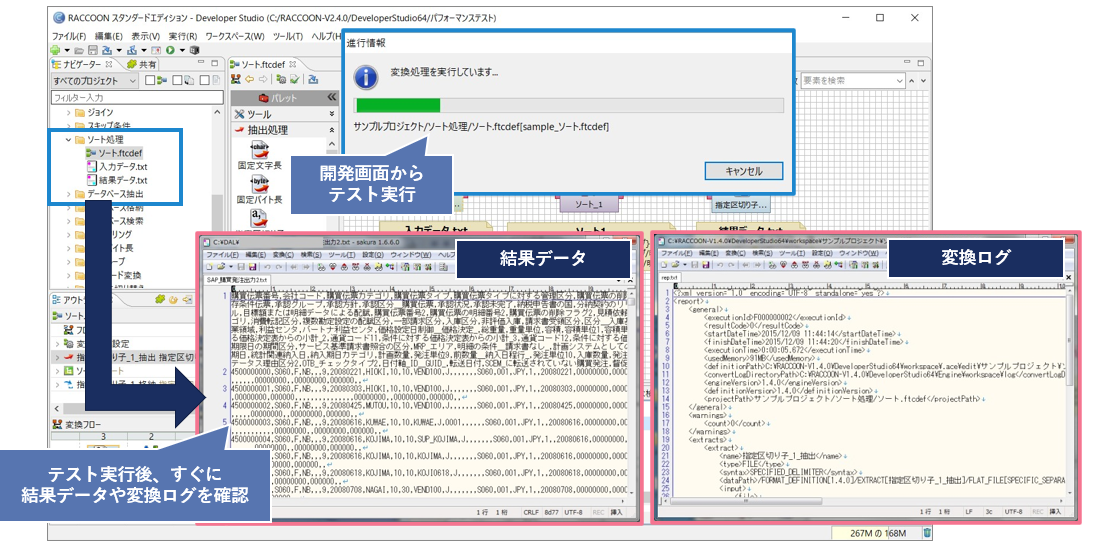Collapse the palette with the double-arrow icon
This screenshot has height=545, width=1093.
tap(331, 97)
